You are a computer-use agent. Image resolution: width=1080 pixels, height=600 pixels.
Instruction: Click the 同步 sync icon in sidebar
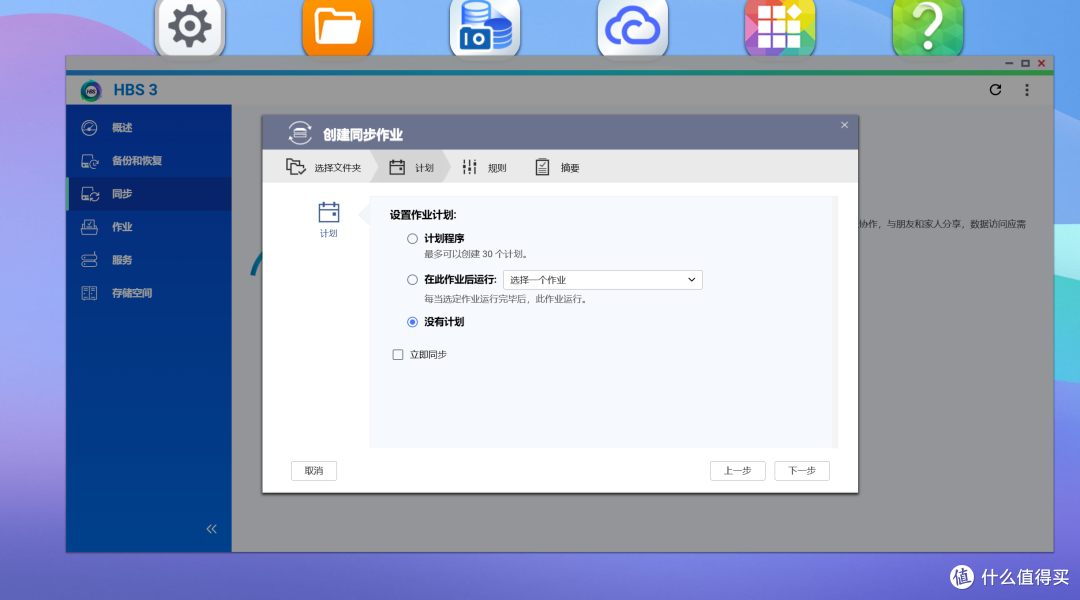(x=90, y=194)
